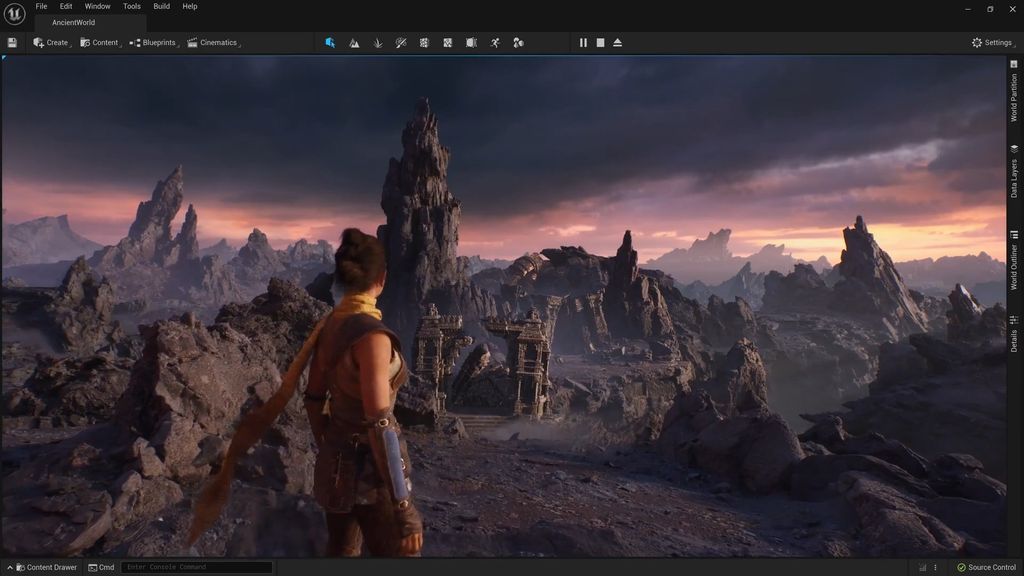Activate Mesh Paint mode

[401, 42]
